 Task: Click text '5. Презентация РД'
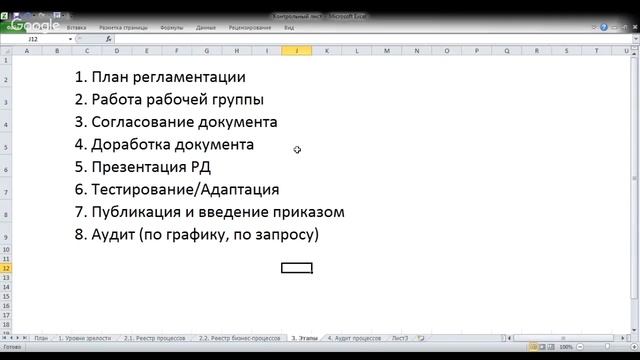(x=142, y=167)
